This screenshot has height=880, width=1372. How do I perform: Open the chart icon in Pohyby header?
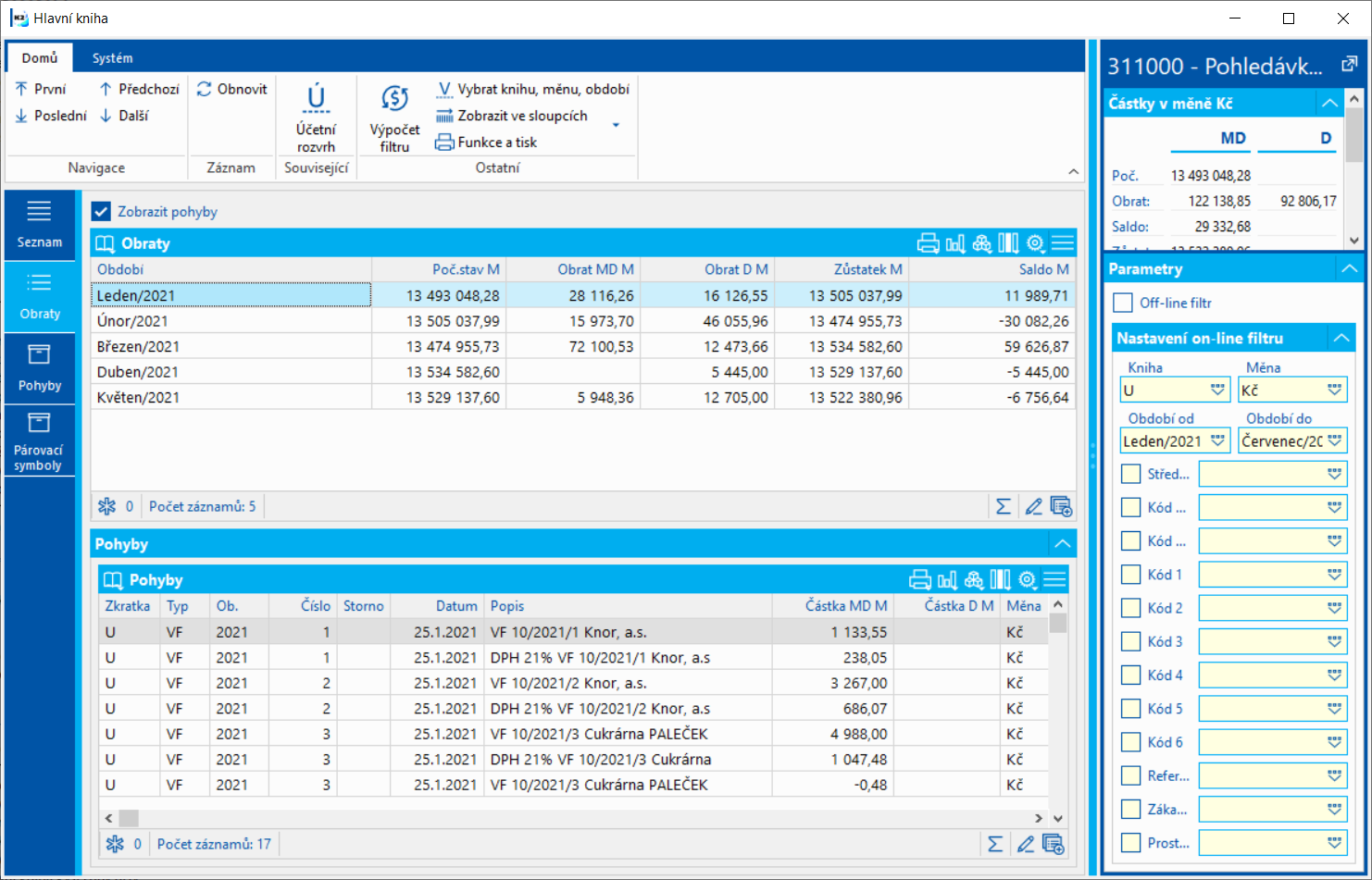click(947, 580)
